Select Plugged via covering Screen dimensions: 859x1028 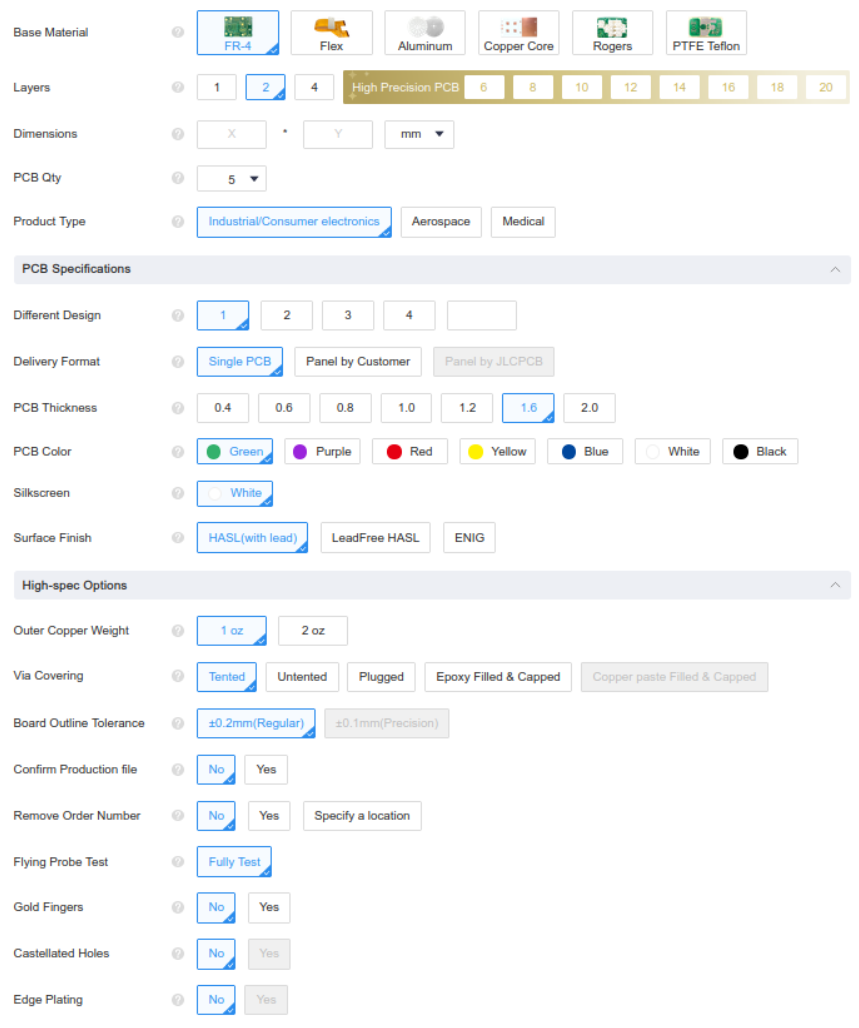pyautogui.click(x=382, y=677)
